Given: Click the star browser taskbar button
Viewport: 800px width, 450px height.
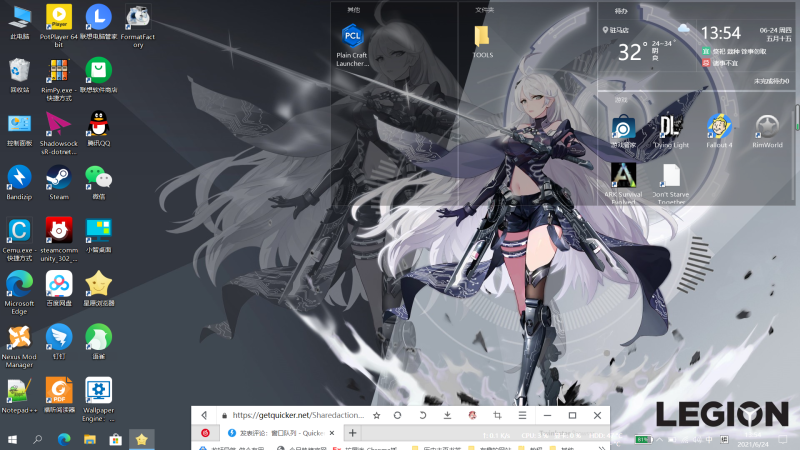Looking at the screenshot, I should click(x=142, y=439).
